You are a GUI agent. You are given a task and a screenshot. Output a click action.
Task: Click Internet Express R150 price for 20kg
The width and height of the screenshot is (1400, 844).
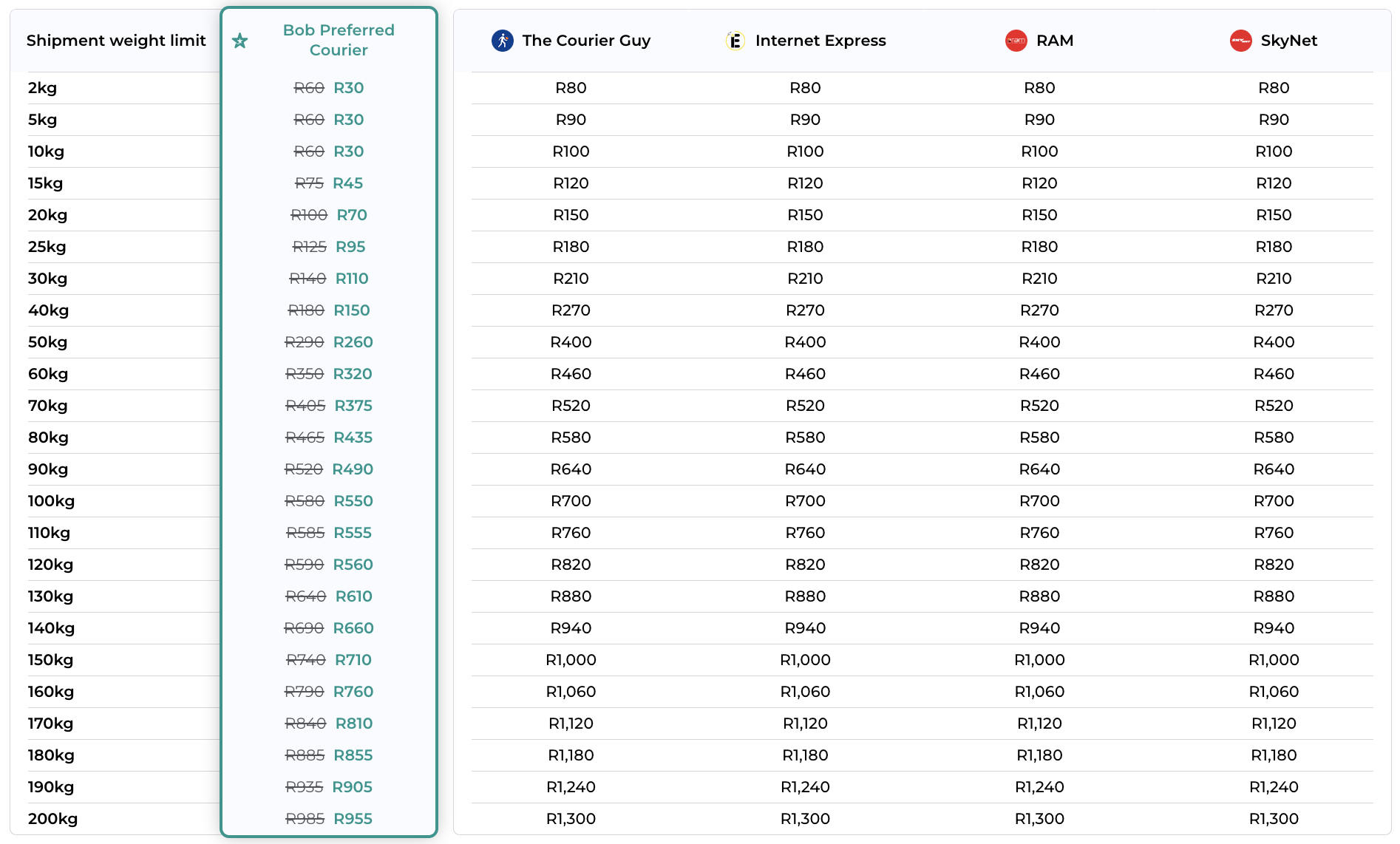[x=805, y=215]
